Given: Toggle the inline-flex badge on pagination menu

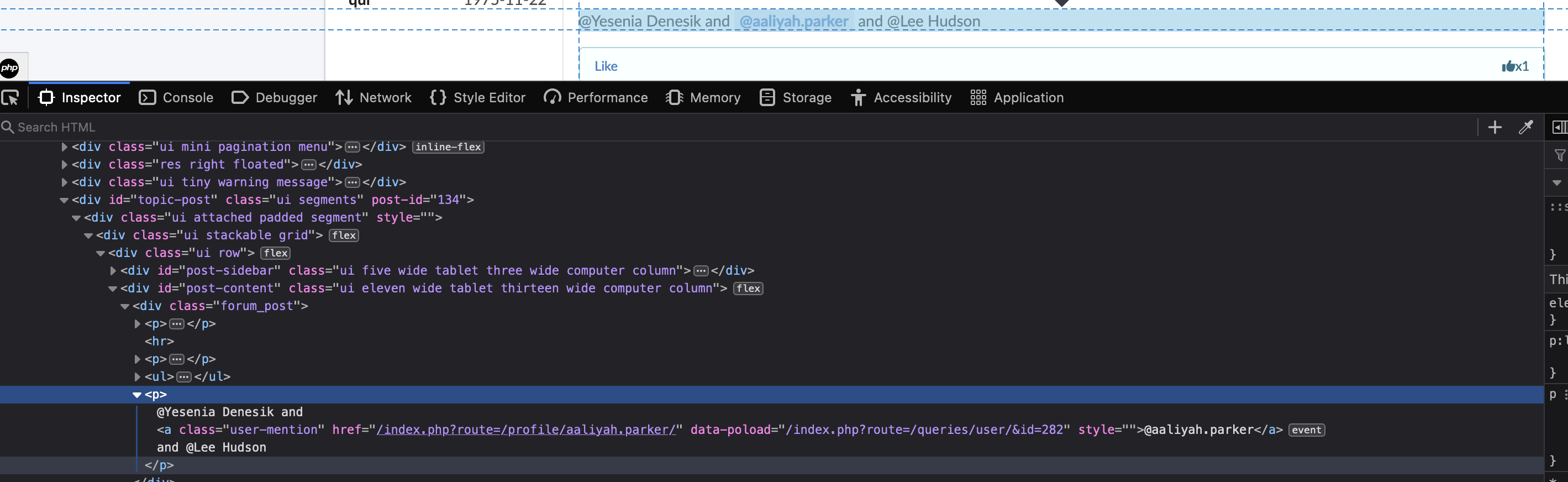Looking at the screenshot, I should 448,147.
